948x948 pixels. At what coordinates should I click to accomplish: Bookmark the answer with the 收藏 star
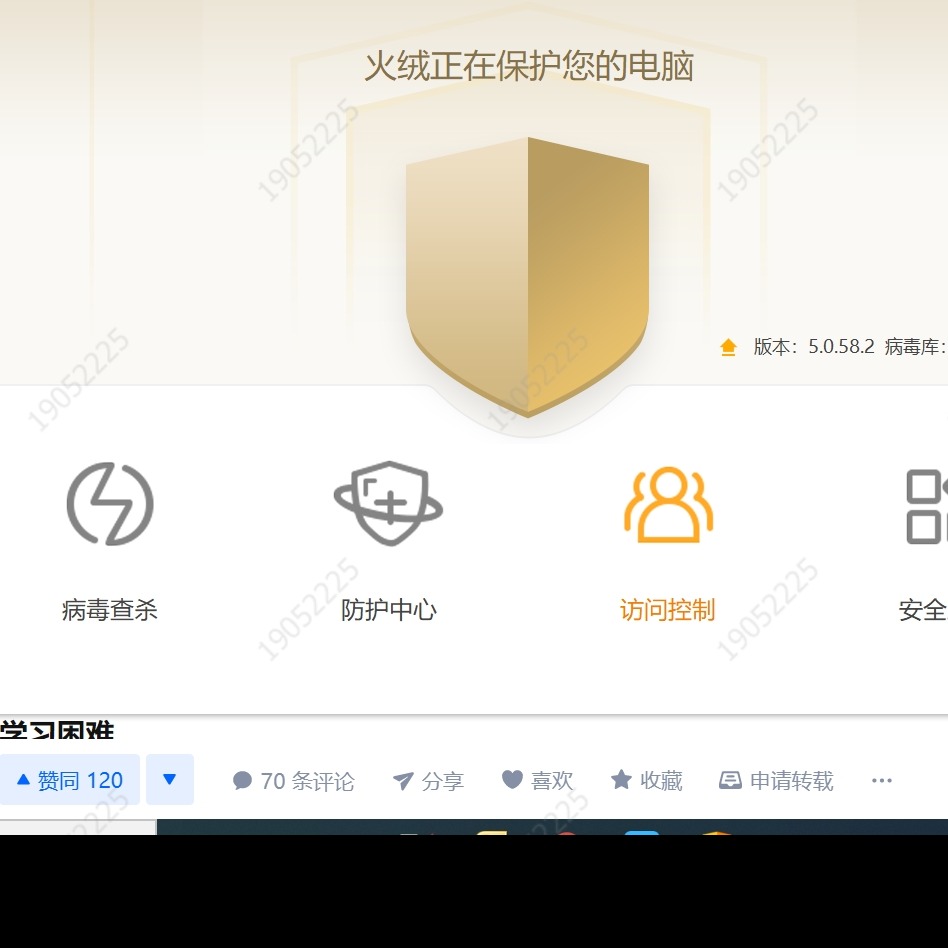click(x=646, y=781)
